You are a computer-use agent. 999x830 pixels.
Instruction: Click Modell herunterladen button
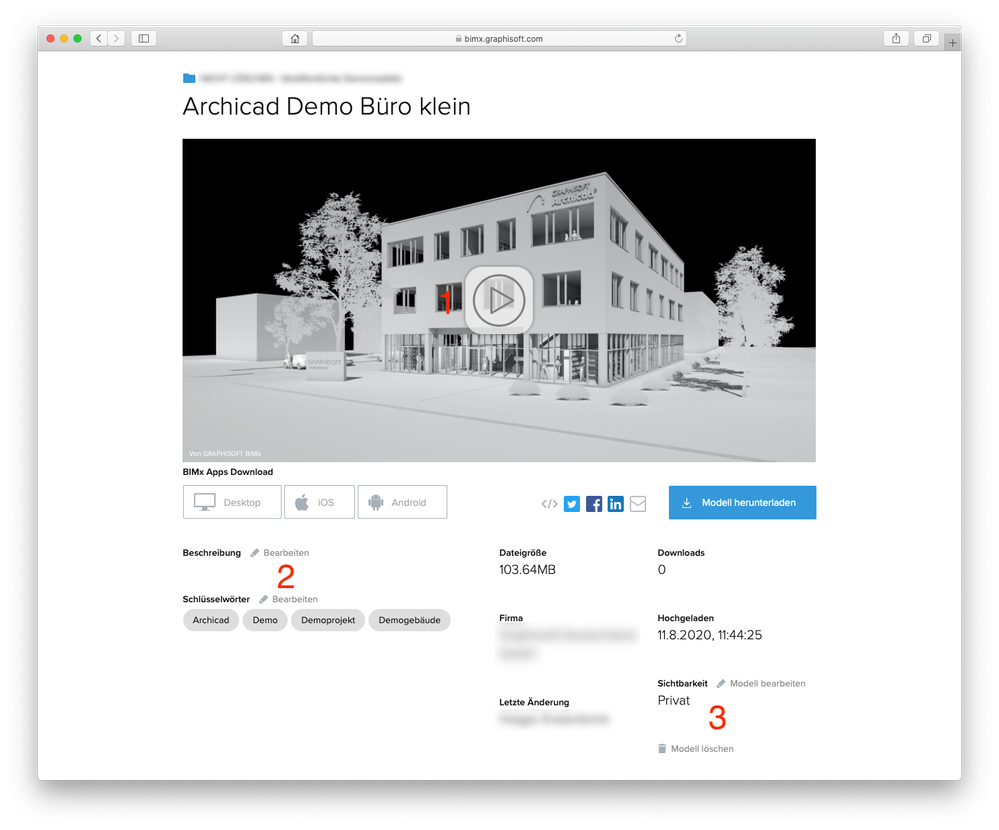(742, 503)
